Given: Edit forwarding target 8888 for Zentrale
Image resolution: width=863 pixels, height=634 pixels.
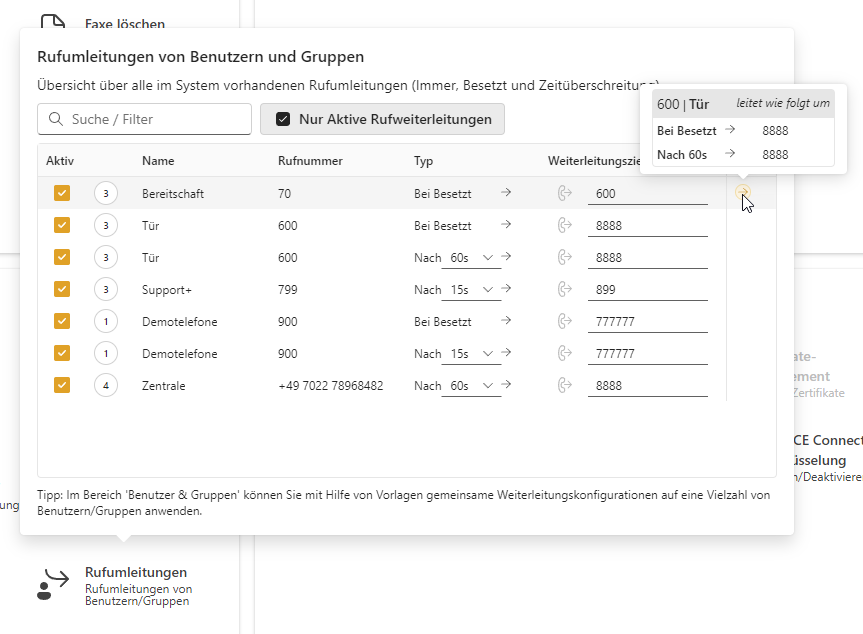Looking at the screenshot, I should click(648, 385).
